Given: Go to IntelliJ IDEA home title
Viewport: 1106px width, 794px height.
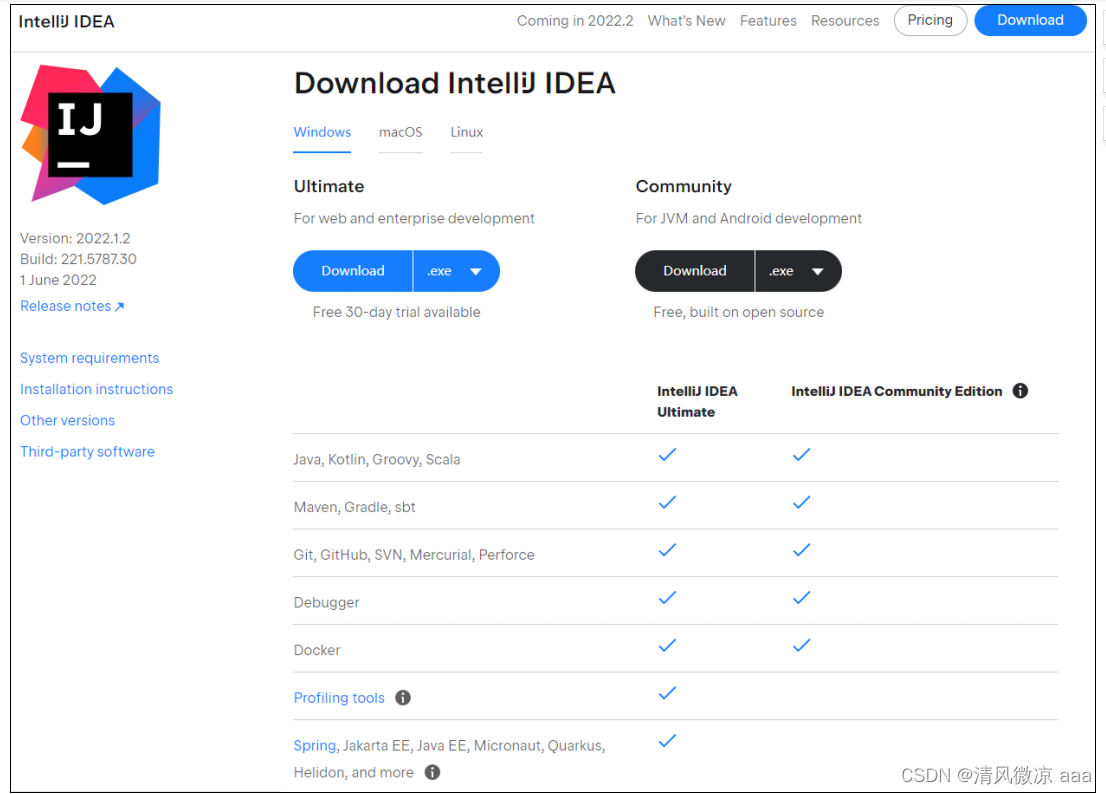Looking at the screenshot, I should pos(66,22).
